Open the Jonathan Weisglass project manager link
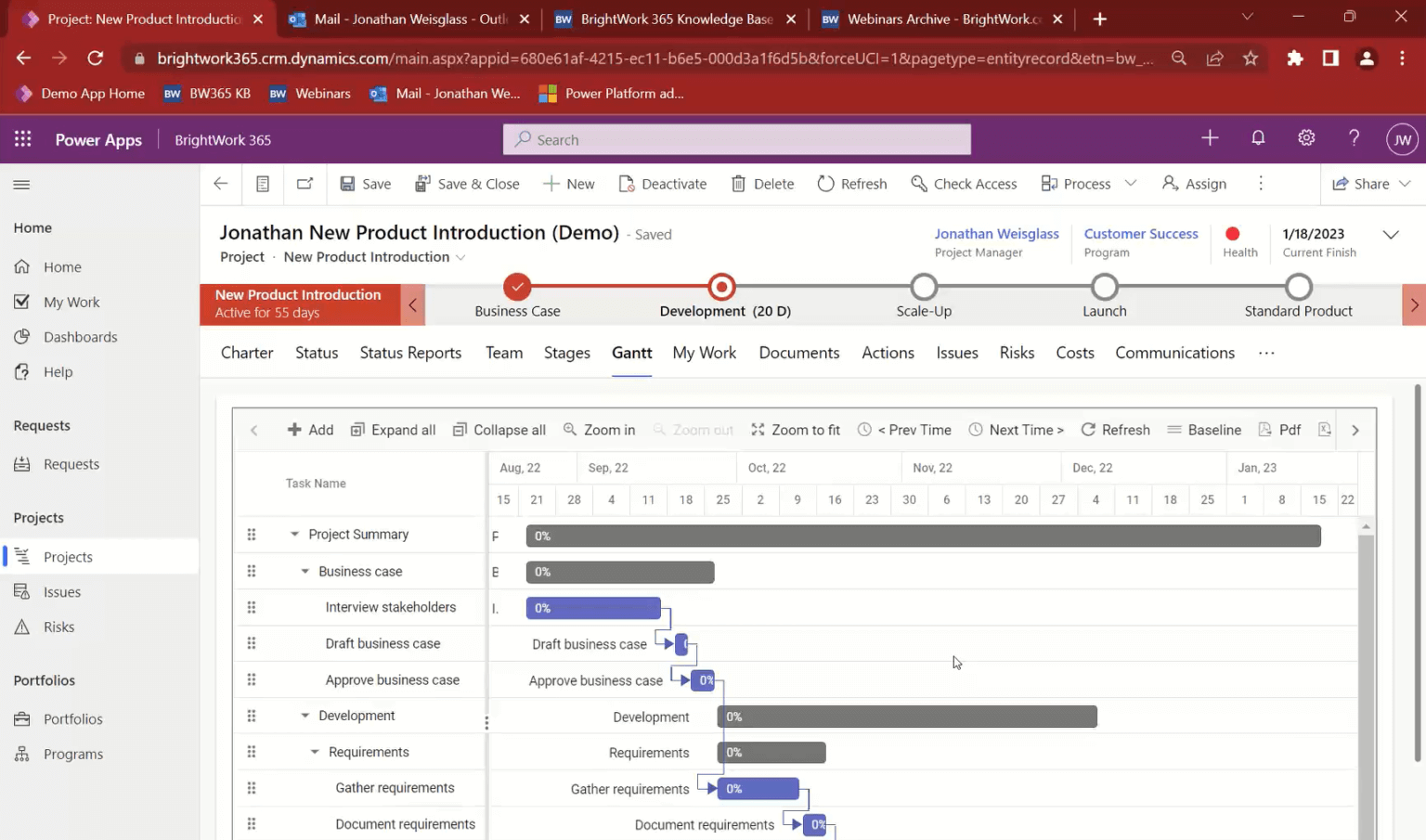1426x840 pixels. tap(996, 234)
